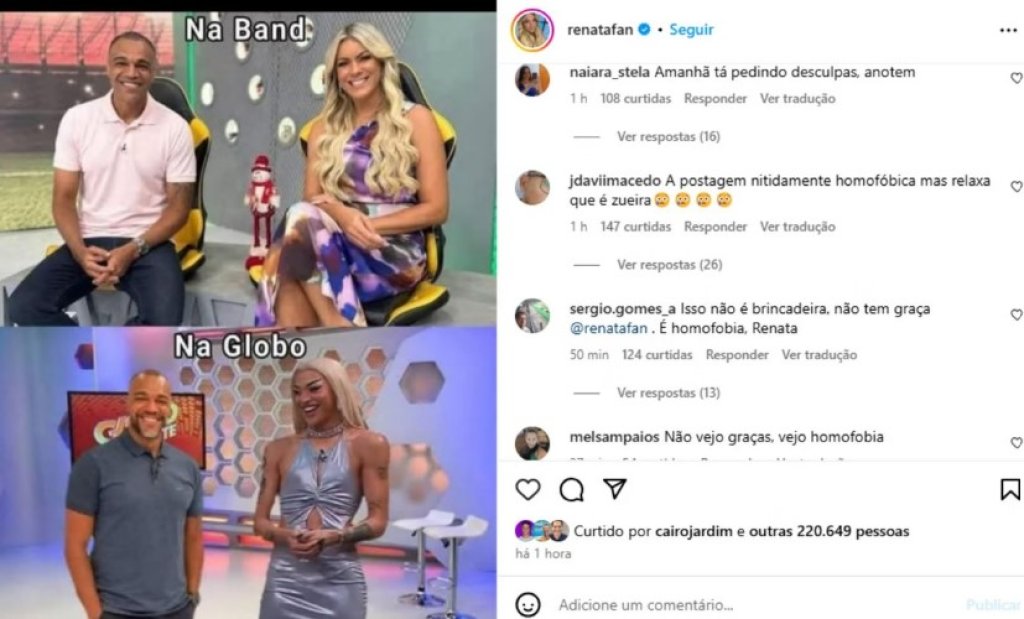Like jdaviimacedo's comment heart
The height and width of the screenshot is (619, 1024).
coord(1017,187)
